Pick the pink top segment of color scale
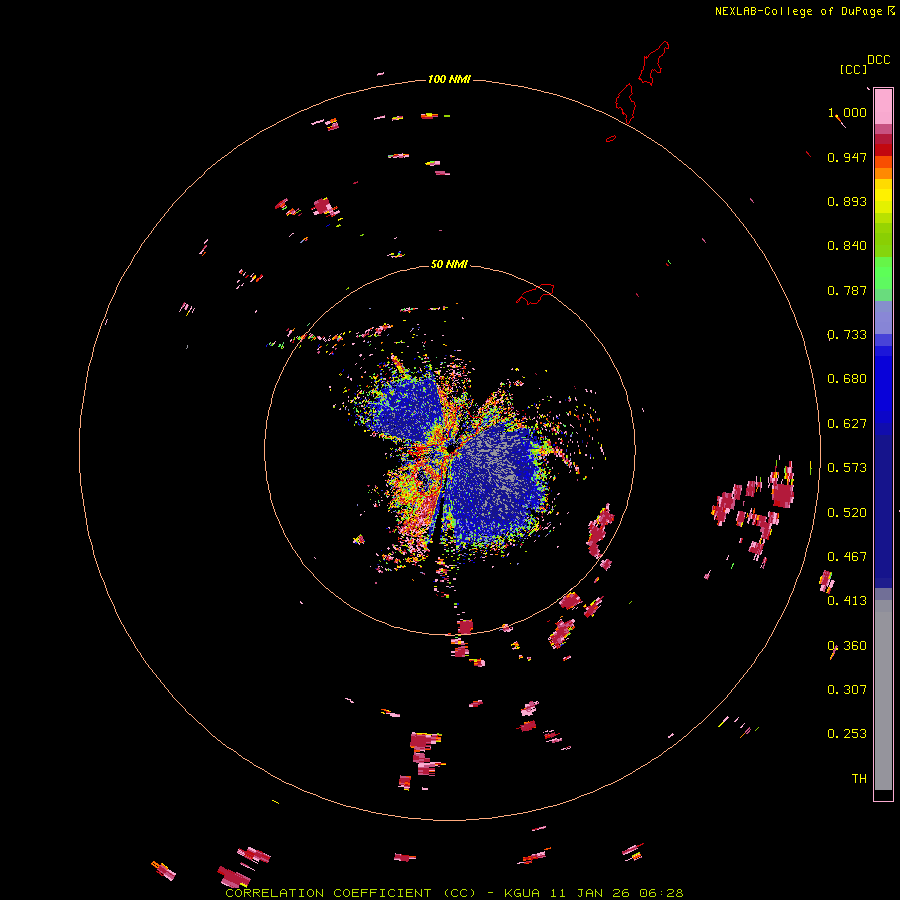This screenshot has width=900, height=900. click(x=883, y=107)
